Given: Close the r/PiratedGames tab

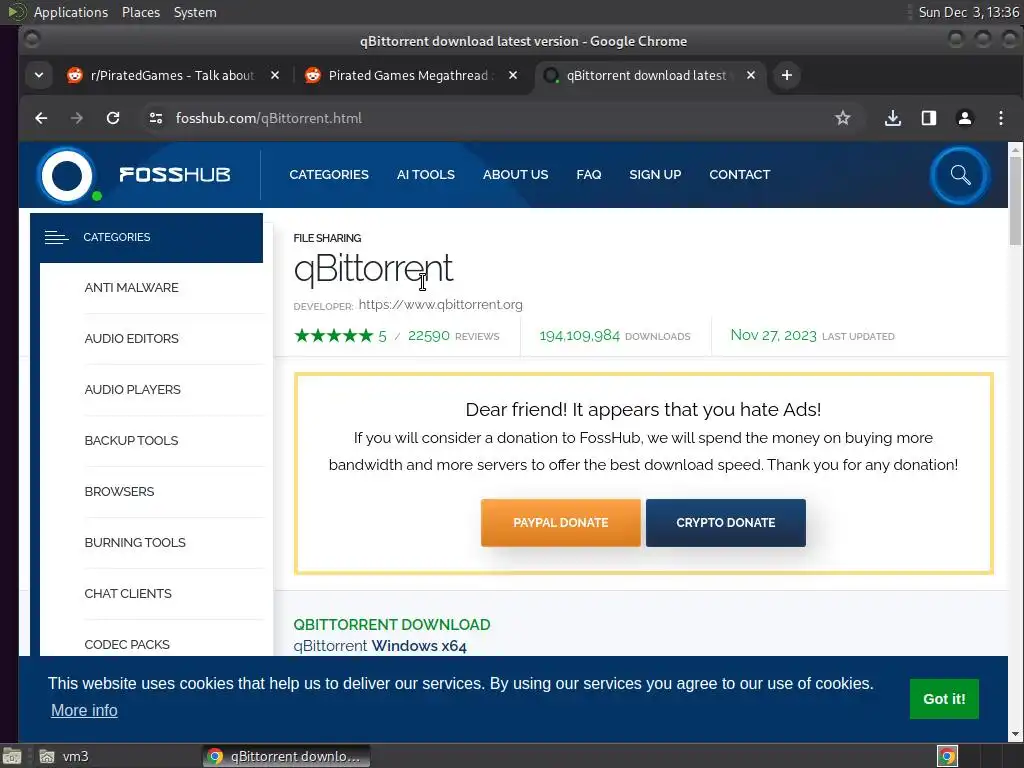Looking at the screenshot, I should [x=275, y=75].
